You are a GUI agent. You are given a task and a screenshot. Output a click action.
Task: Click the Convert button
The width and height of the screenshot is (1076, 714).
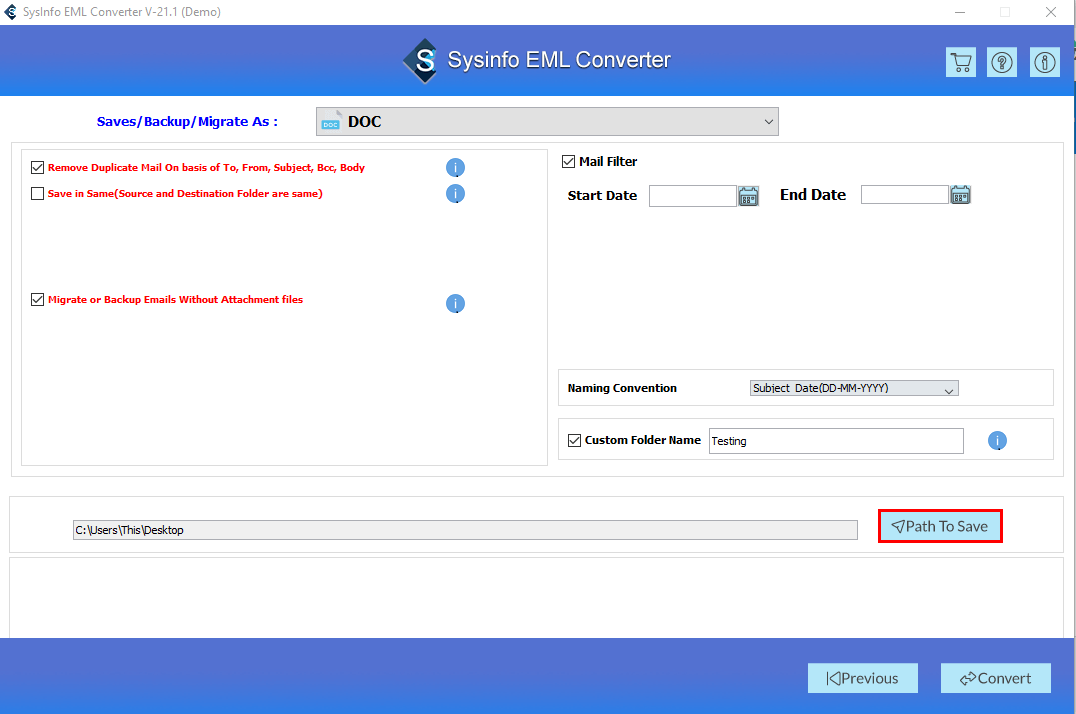click(x=995, y=677)
